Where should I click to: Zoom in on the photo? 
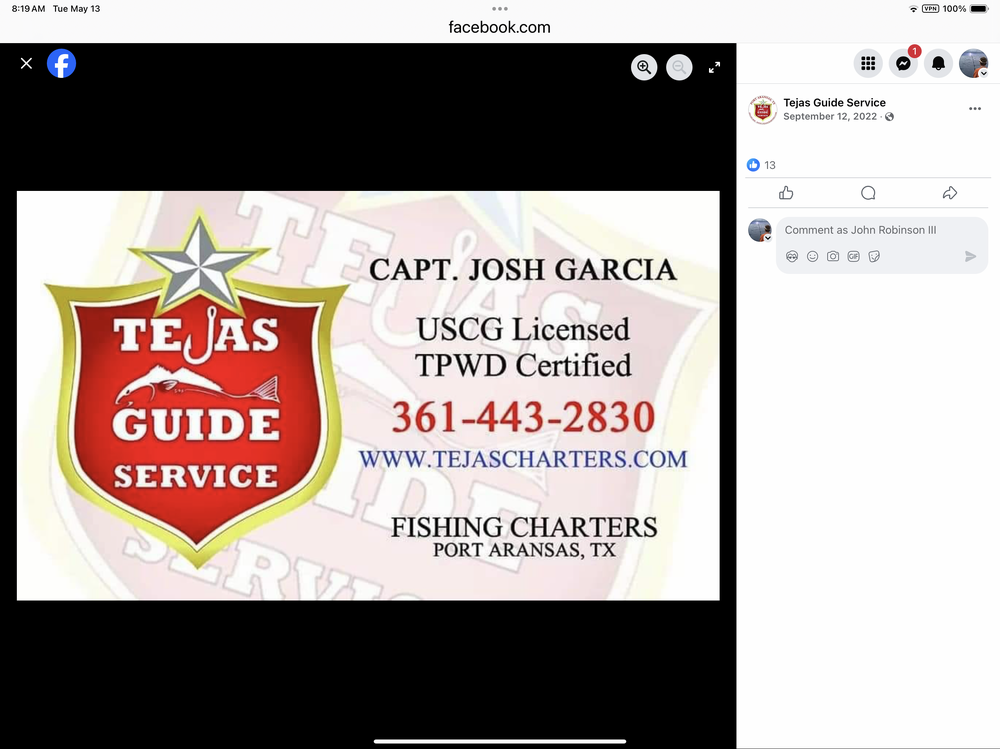tap(644, 67)
